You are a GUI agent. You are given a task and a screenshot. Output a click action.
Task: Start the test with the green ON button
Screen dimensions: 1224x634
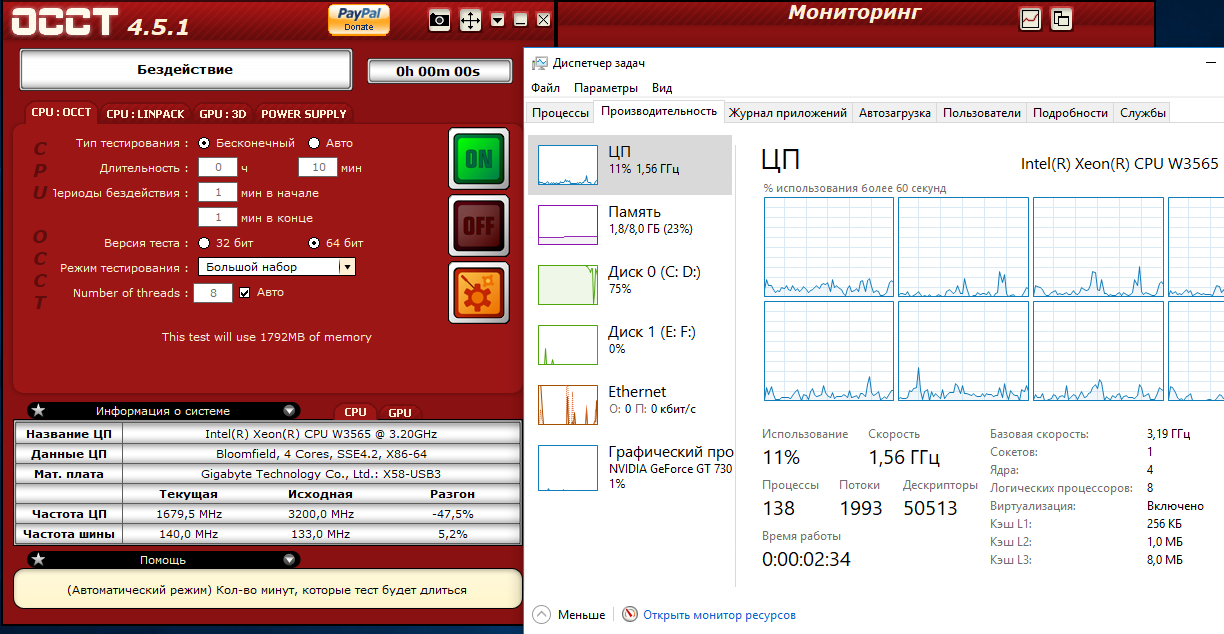point(479,158)
